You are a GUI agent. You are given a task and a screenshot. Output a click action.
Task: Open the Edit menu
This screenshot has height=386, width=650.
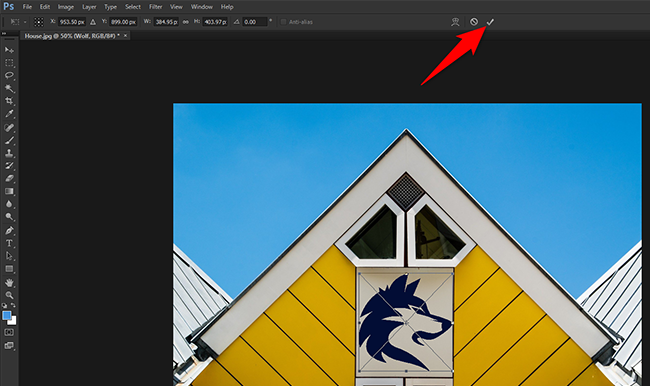tap(45, 7)
